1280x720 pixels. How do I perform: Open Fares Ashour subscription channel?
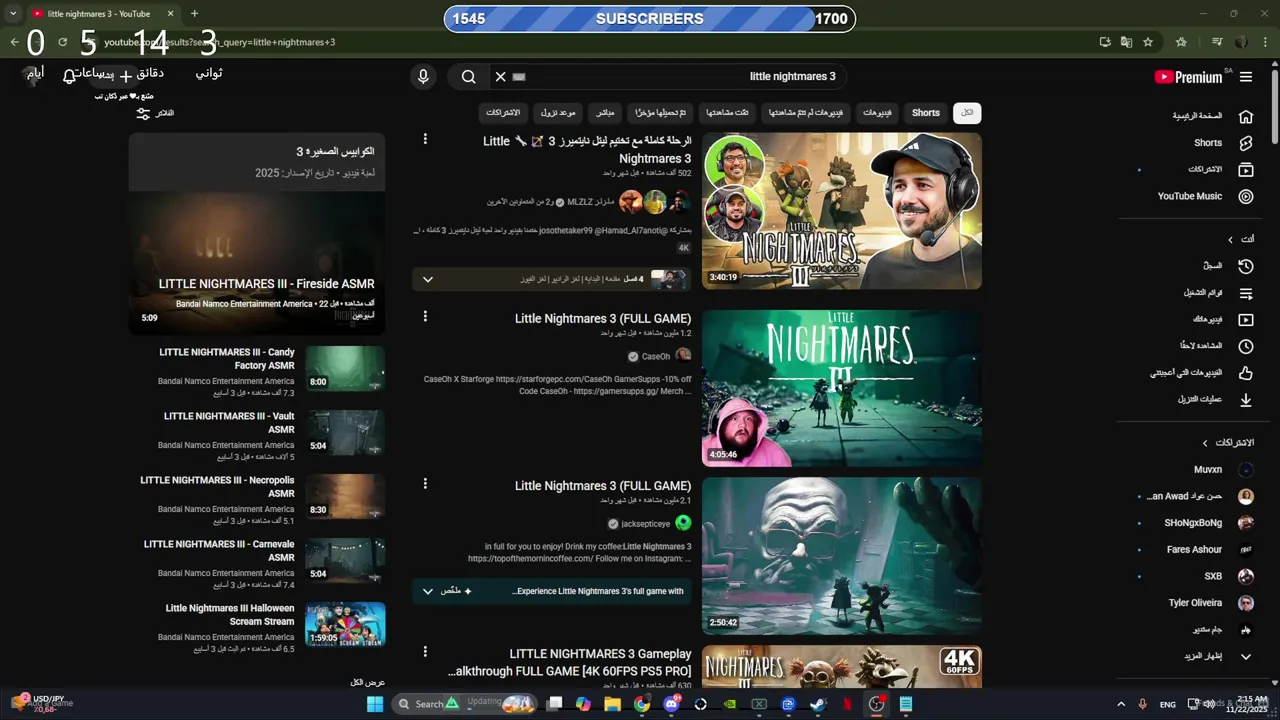pyautogui.click(x=1194, y=550)
